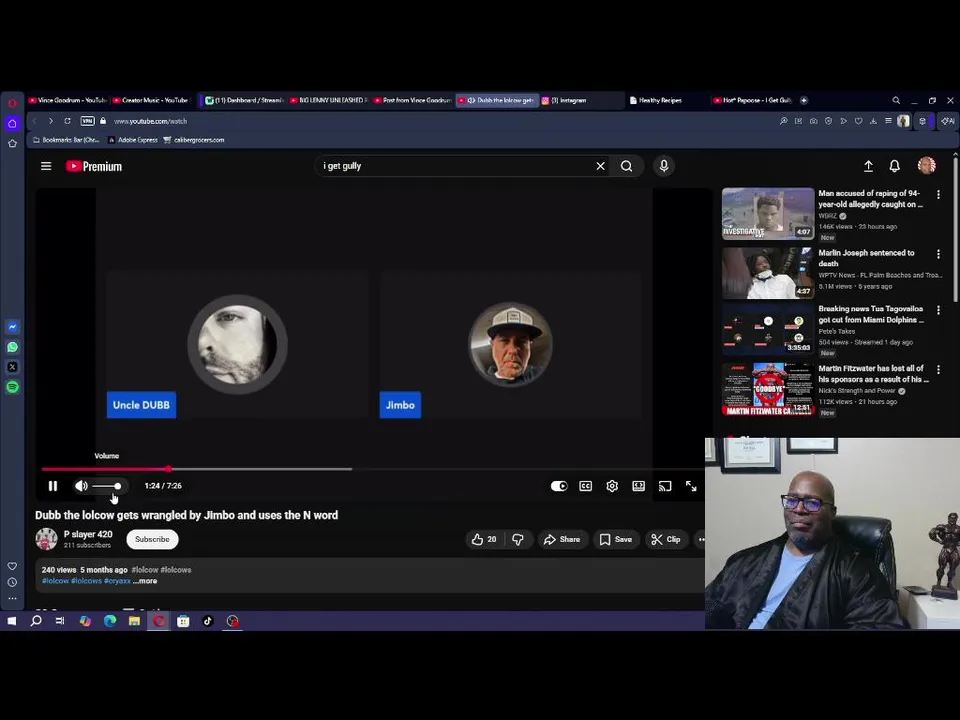
Task: Clear the search text with the X
Action: [x=601, y=166]
